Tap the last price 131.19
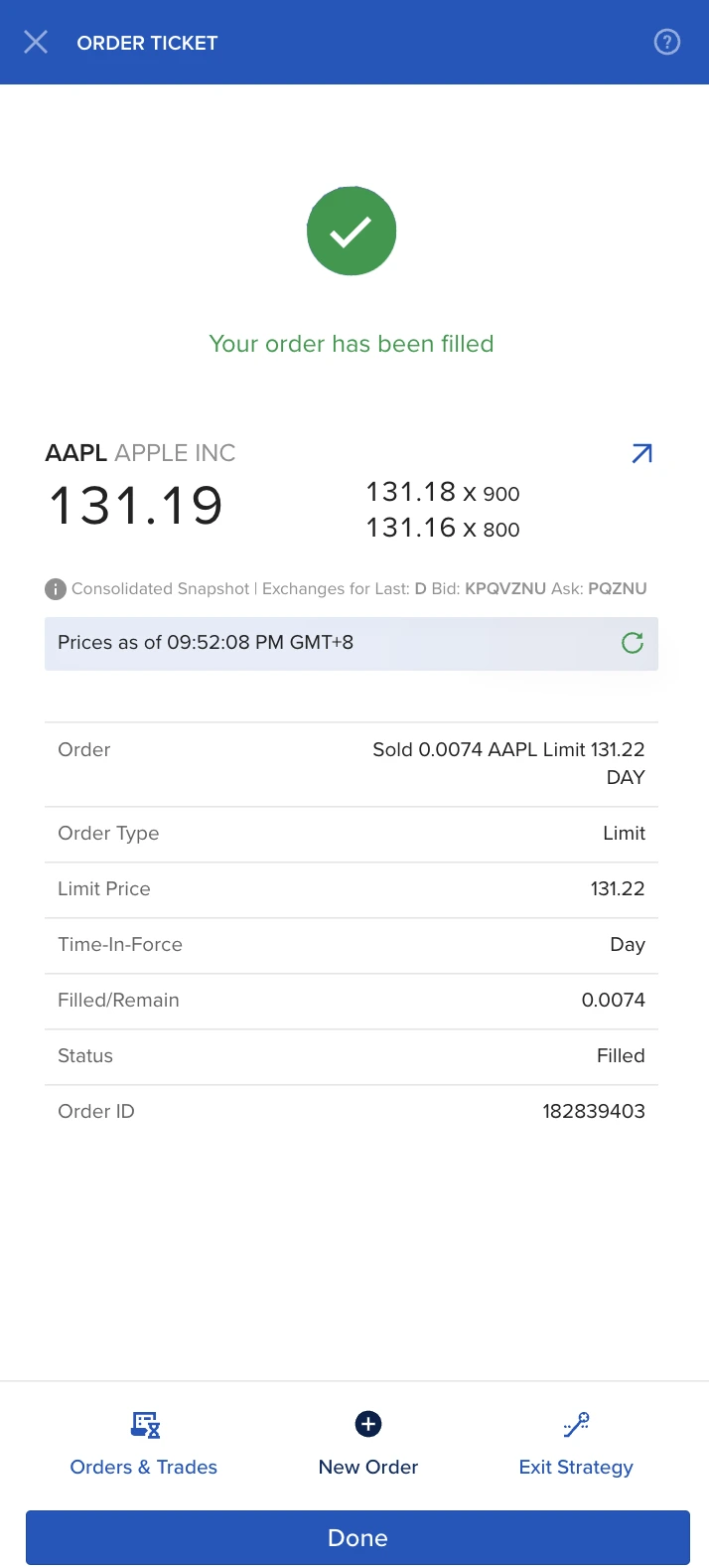 coord(136,505)
